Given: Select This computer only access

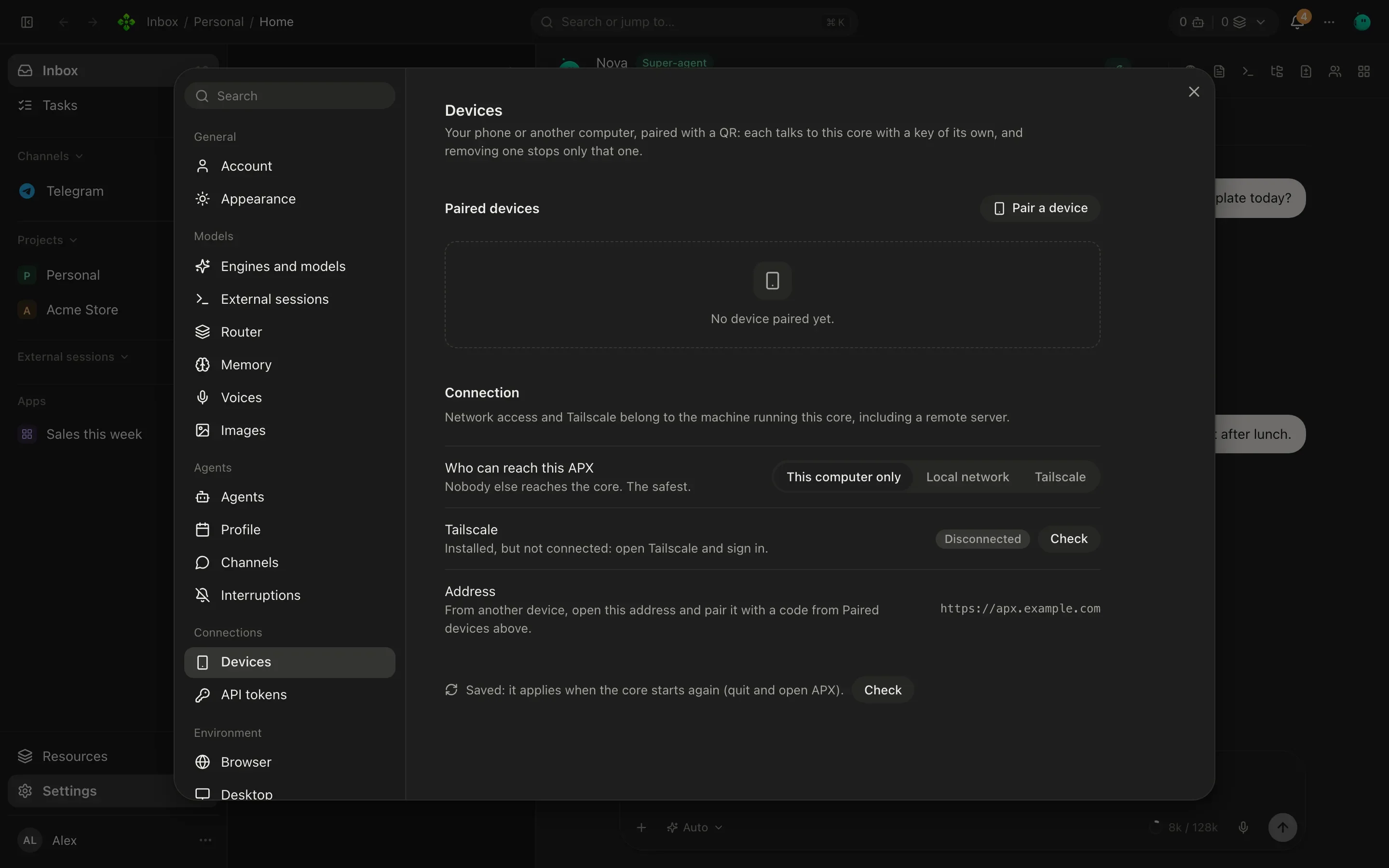Looking at the screenshot, I should coord(843,477).
